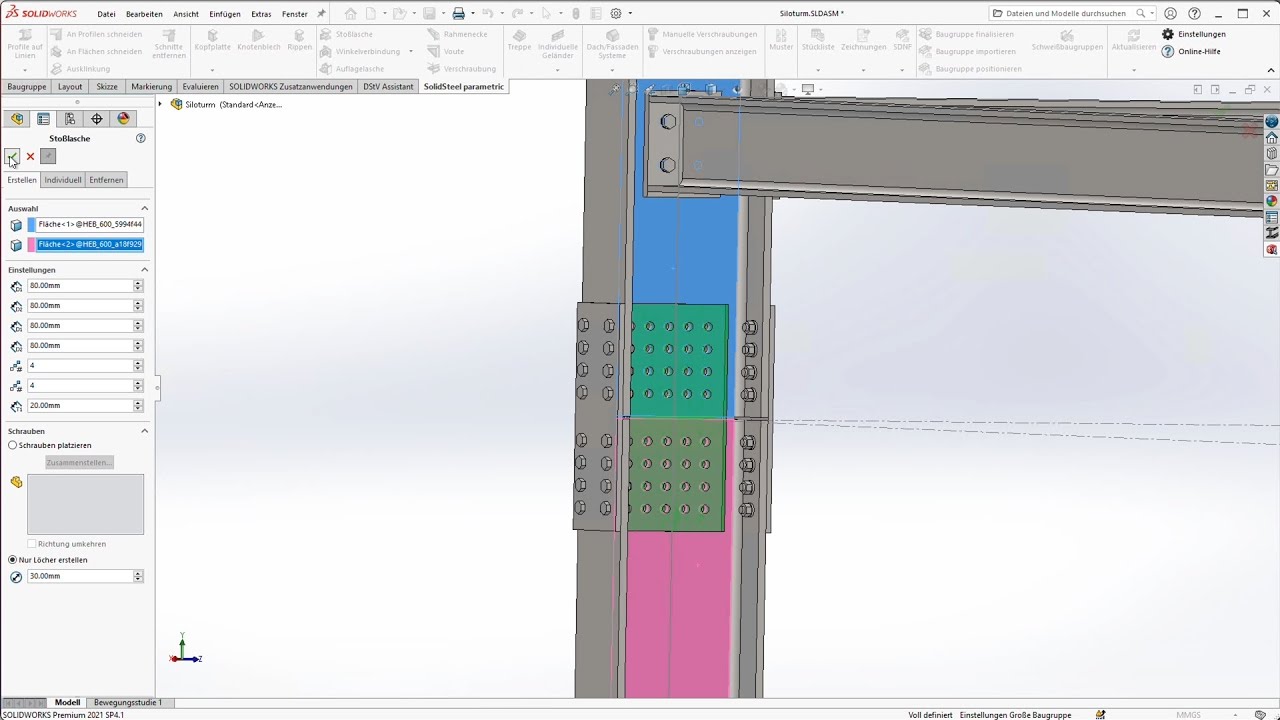Open view display monitor icon in viewport
The width and height of the screenshot is (1280, 720).
pyautogui.click(x=808, y=89)
